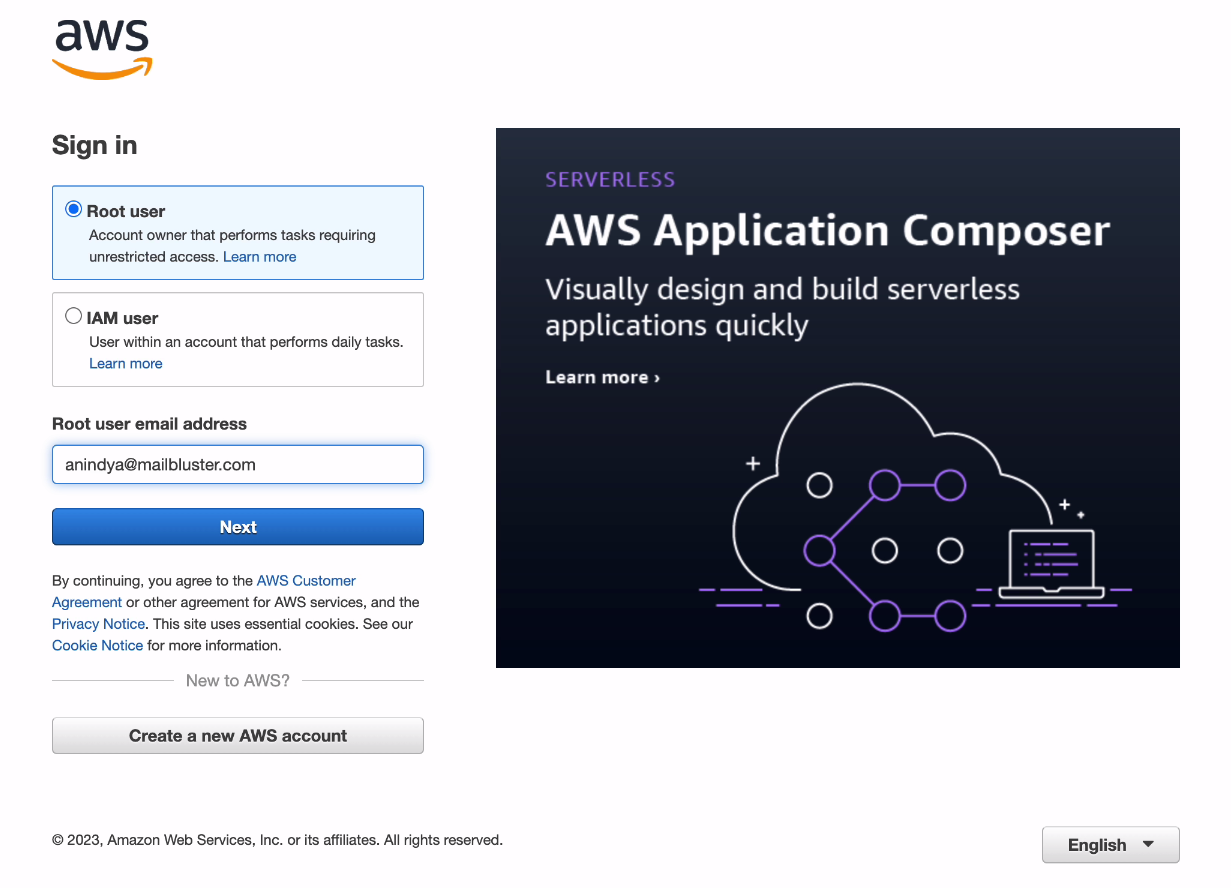This screenshot has height=888, width=1231.
Task: Open the English language dropdown
Action: 1110,844
